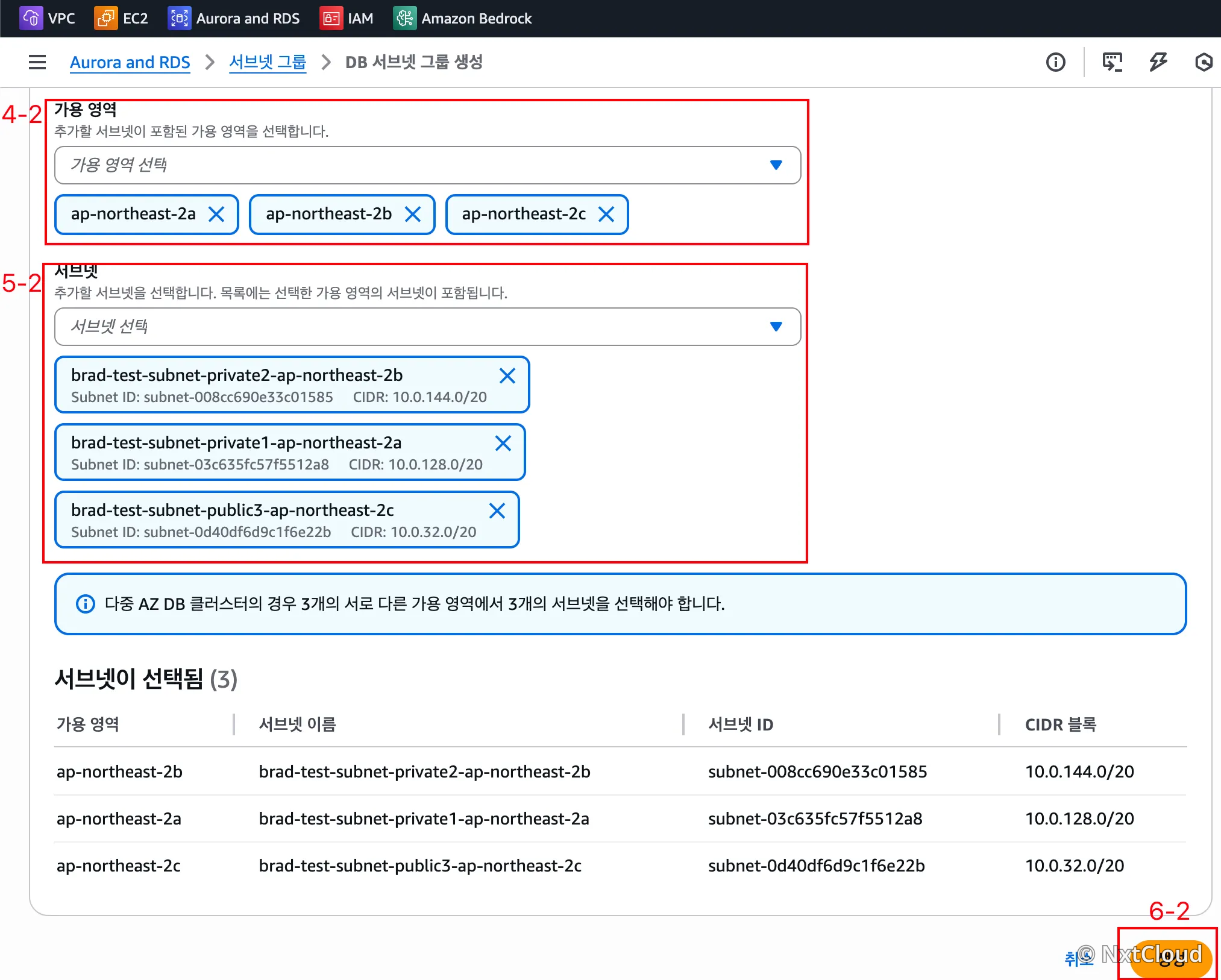This screenshot has width=1221, height=980.
Task: Click CIDR 10.0.128.0/20 in the table
Action: pyautogui.click(x=1080, y=818)
